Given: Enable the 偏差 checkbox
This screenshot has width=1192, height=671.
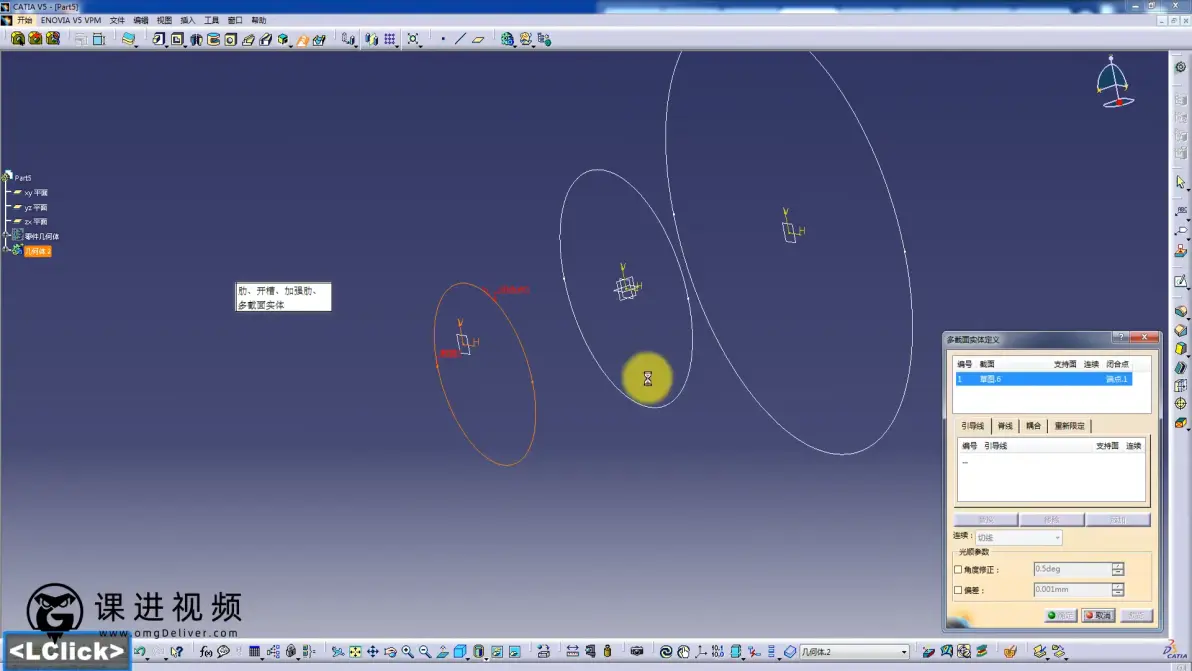Looking at the screenshot, I should pyautogui.click(x=958, y=590).
